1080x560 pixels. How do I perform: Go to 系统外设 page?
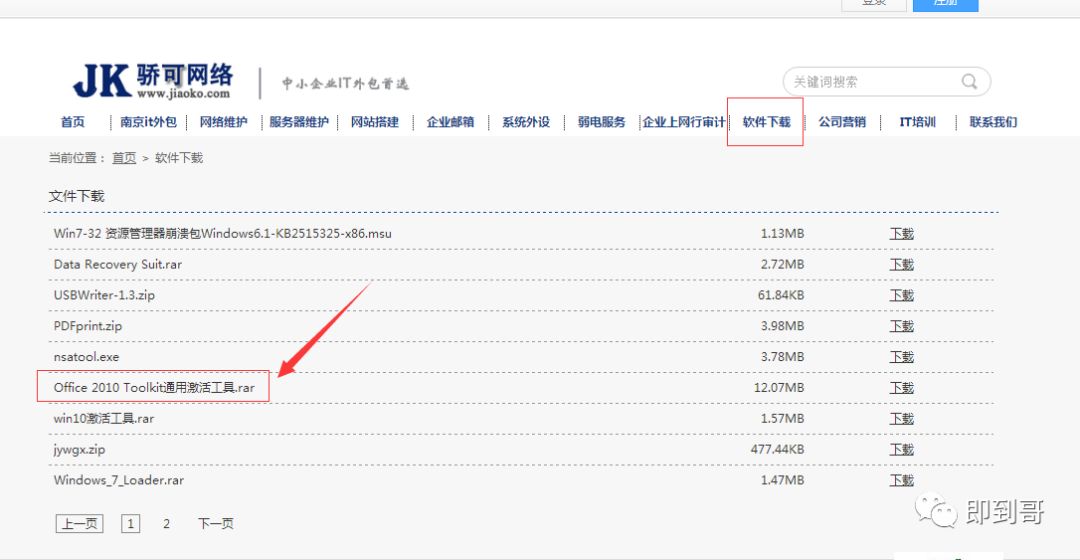[x=526, y=122]
